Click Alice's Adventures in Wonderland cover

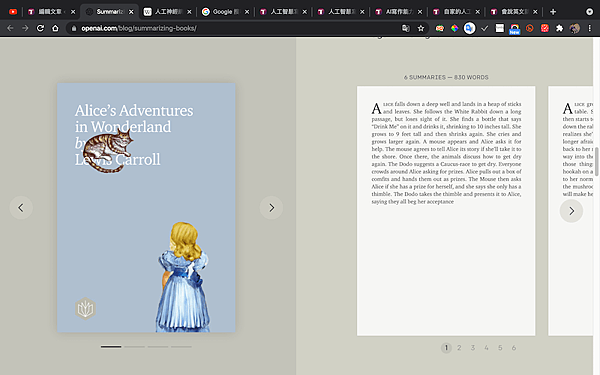(x=146, y=207)
